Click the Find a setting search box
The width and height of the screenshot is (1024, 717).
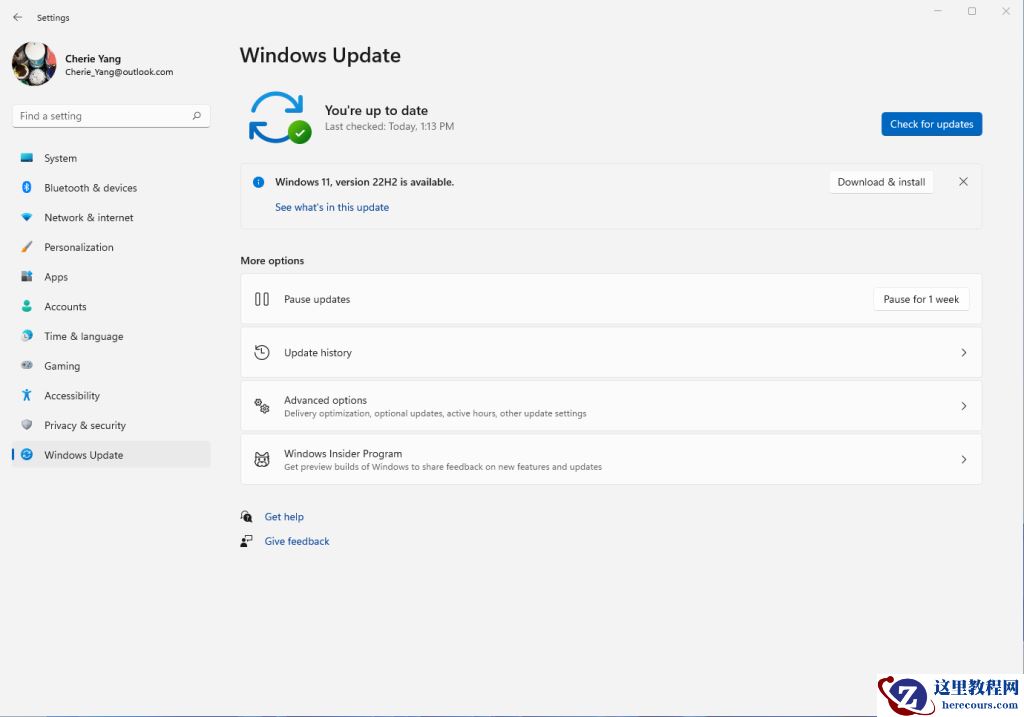click(x=110, y=115)
